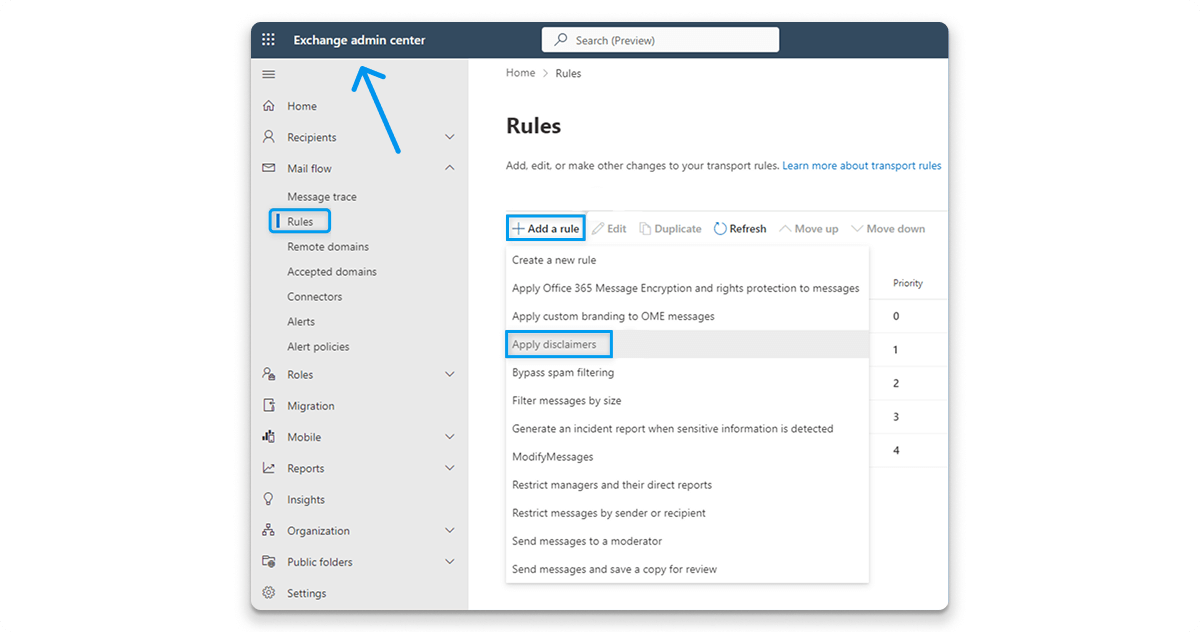This screenshot has height=636, width=1200.
Task: Expand the Mobile section chevron
Action: click(449, 437)
